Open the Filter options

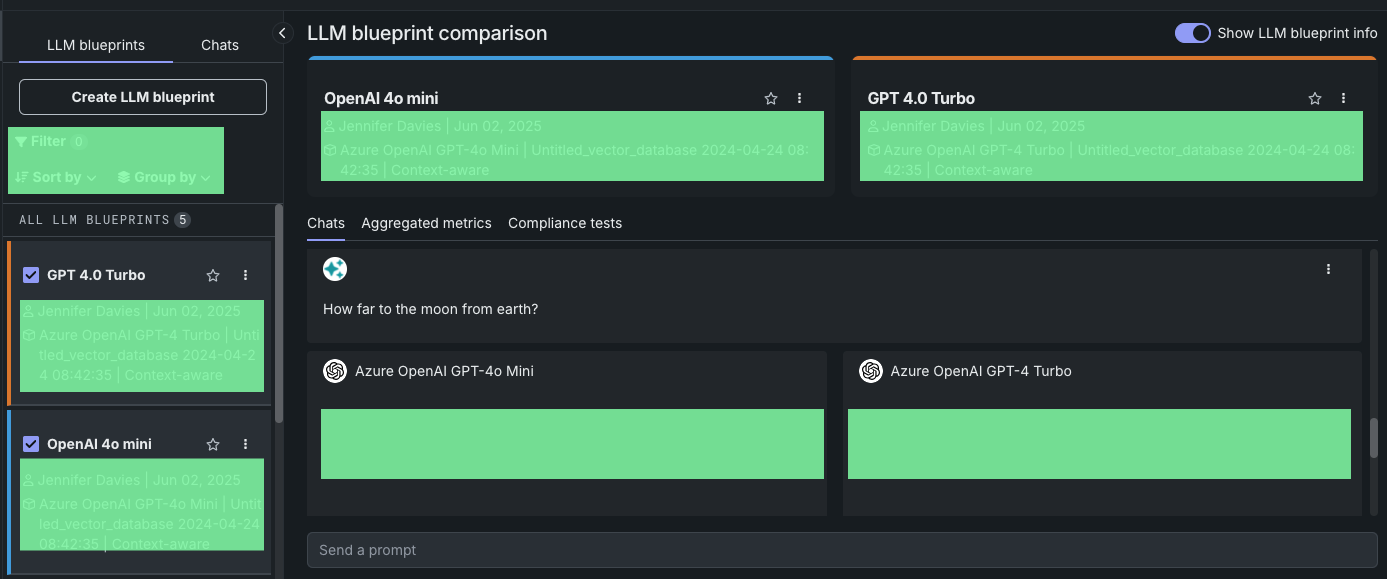tap(49, 142)
